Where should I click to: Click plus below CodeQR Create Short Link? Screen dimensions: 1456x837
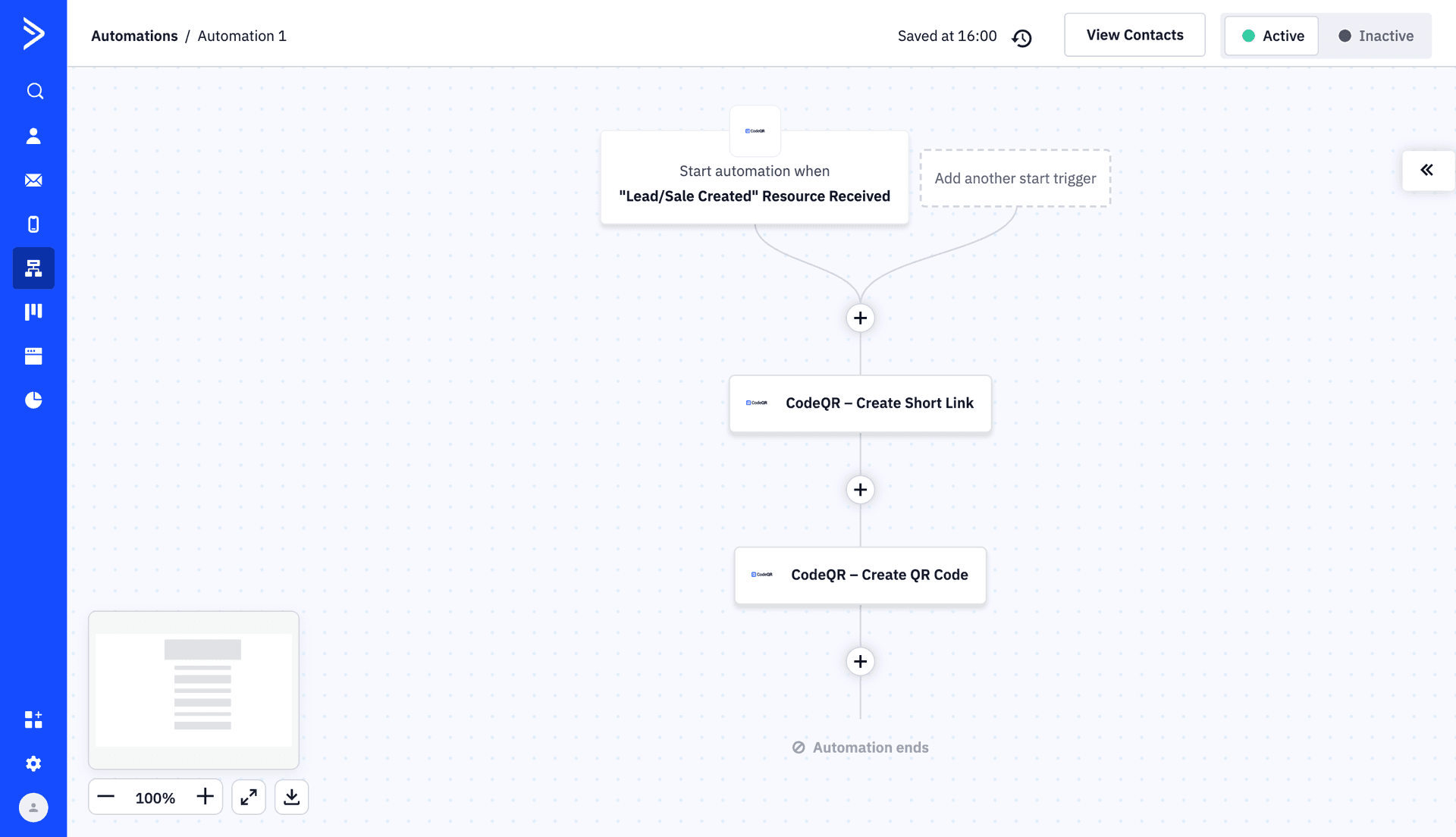click(860, 490)
